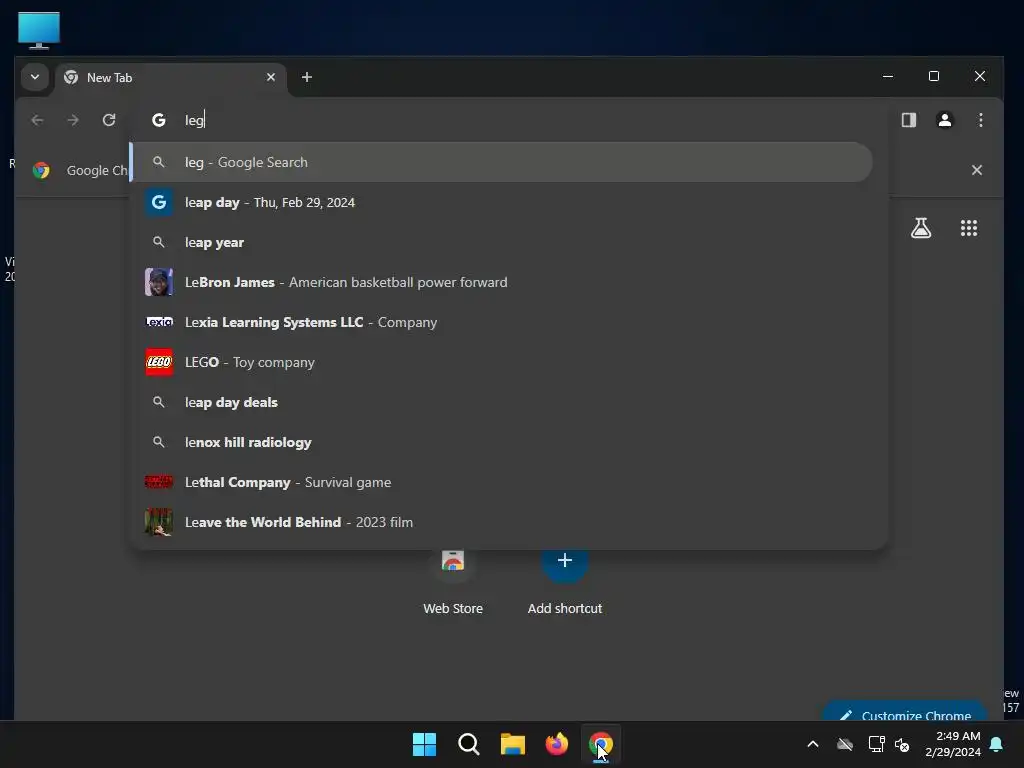
Task: Select 'leap day deals' suggestion
Action: coord(502,402)
